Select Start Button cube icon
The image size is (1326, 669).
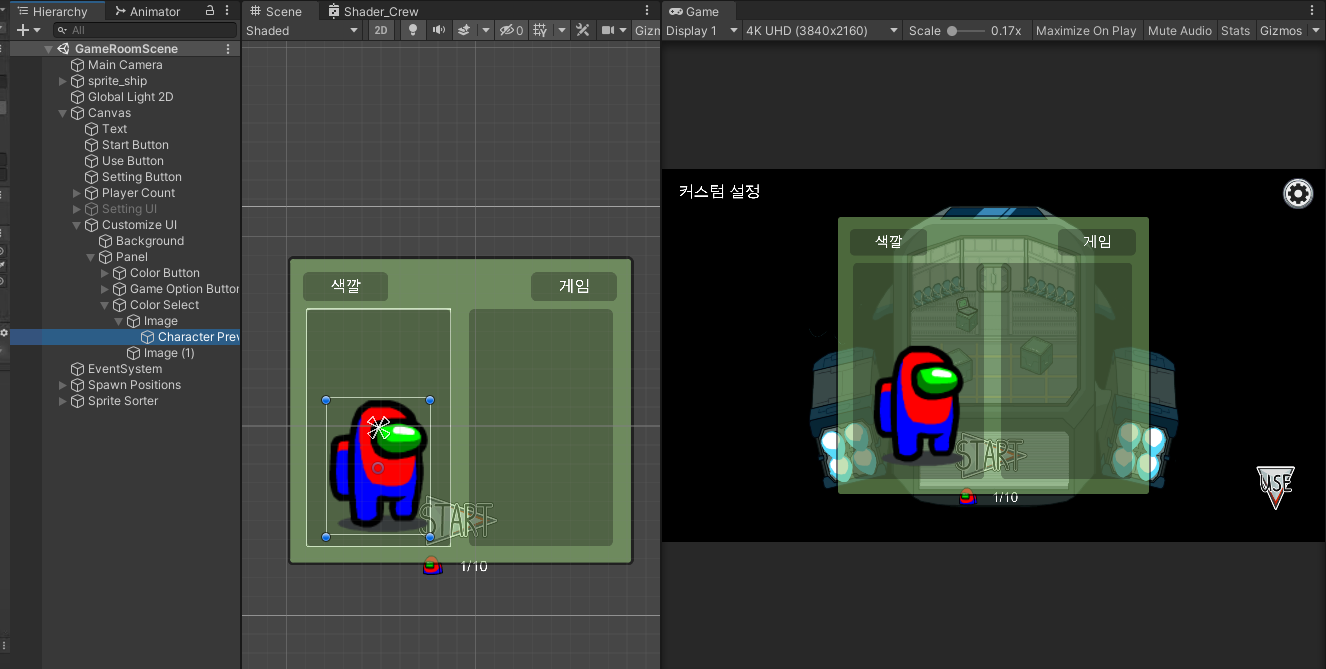91,145
